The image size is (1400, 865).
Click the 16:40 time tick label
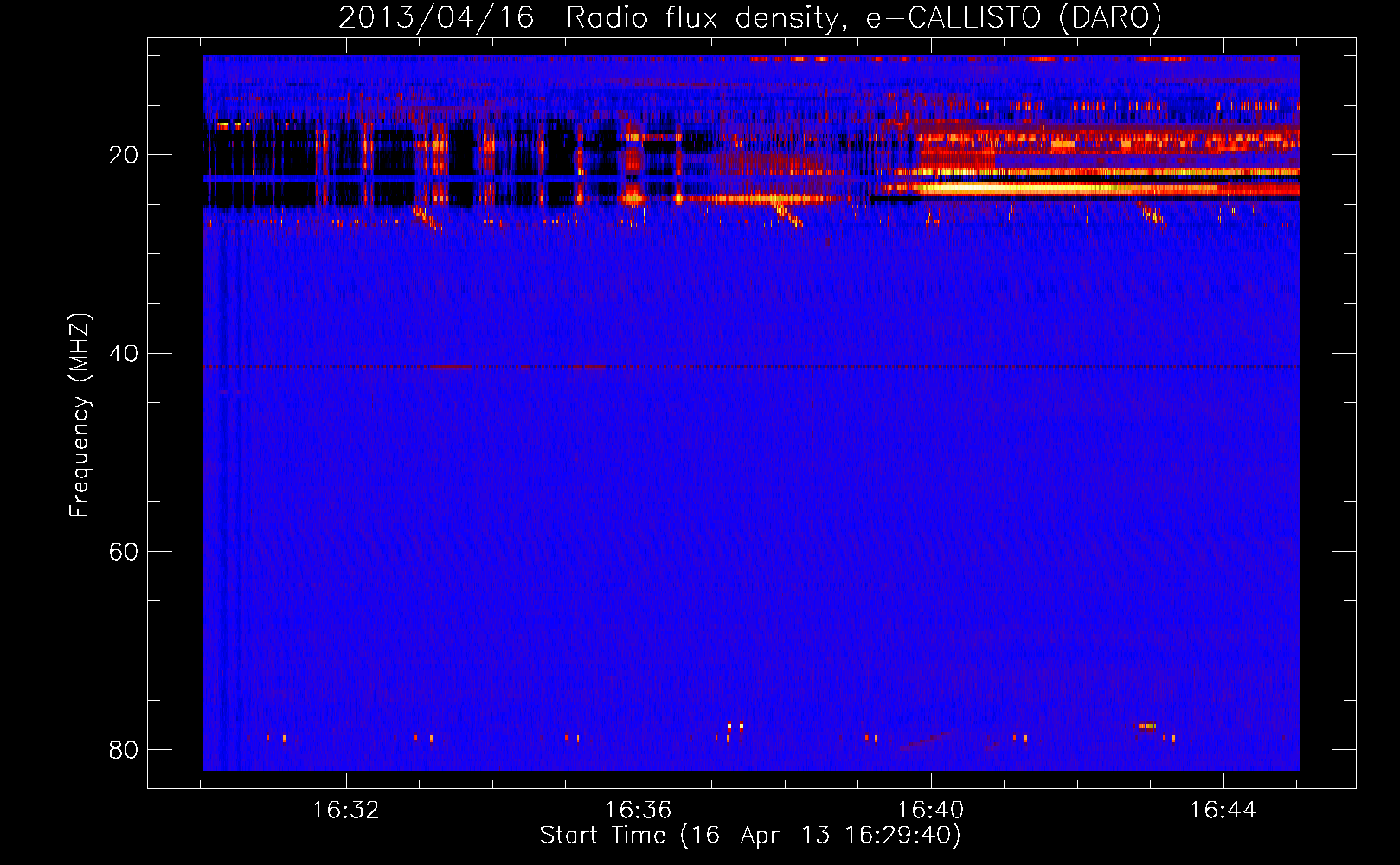[930, 811]
